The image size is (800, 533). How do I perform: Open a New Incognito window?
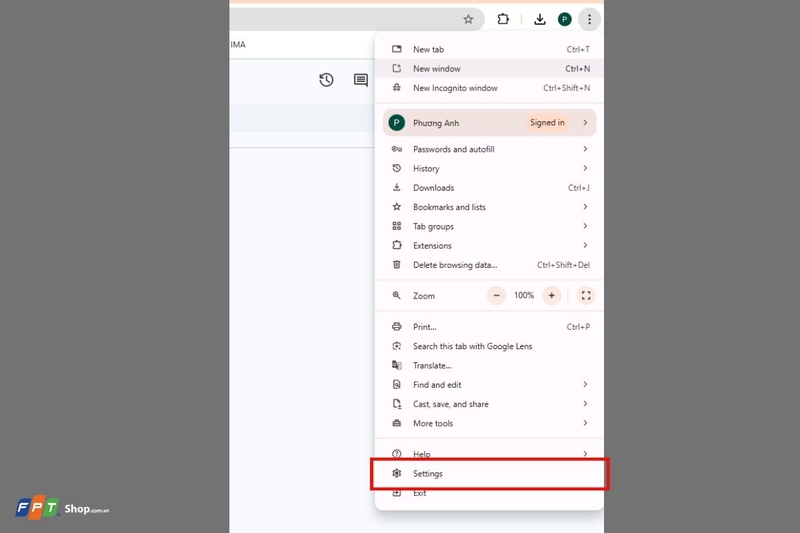pyautogui.click(x=489, y=88)
